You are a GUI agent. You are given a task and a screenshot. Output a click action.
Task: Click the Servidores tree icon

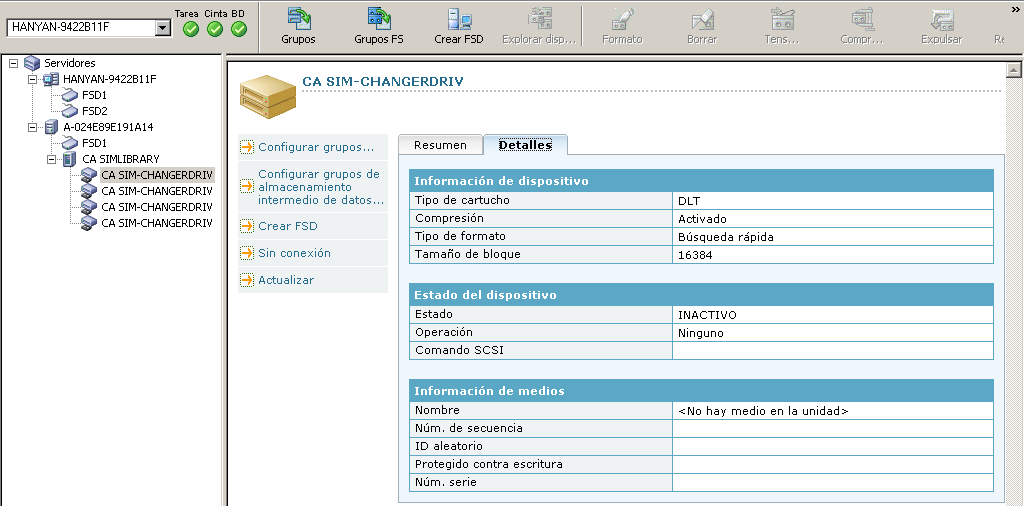point(32,63)
